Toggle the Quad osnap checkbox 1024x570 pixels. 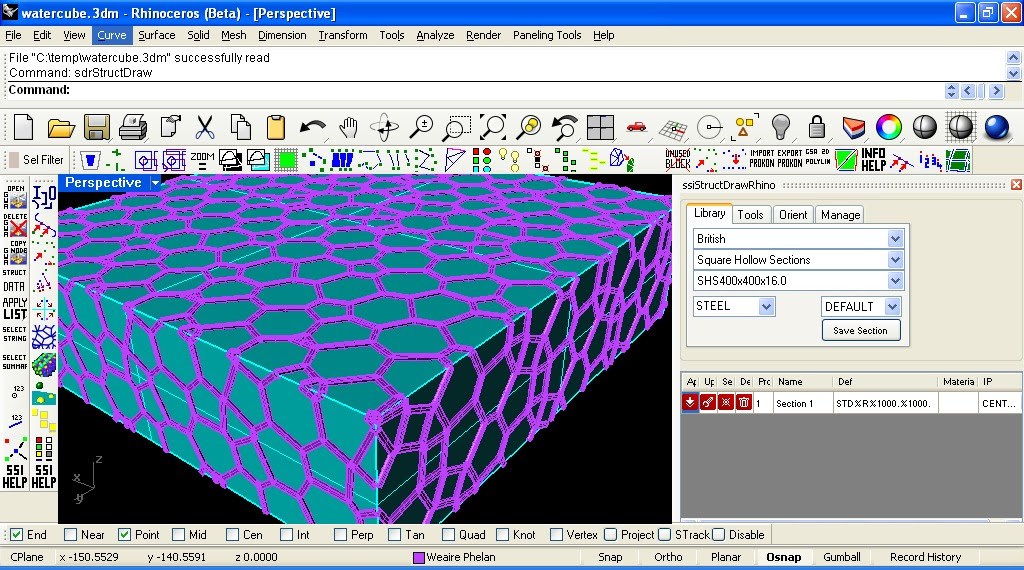[449, 535]
